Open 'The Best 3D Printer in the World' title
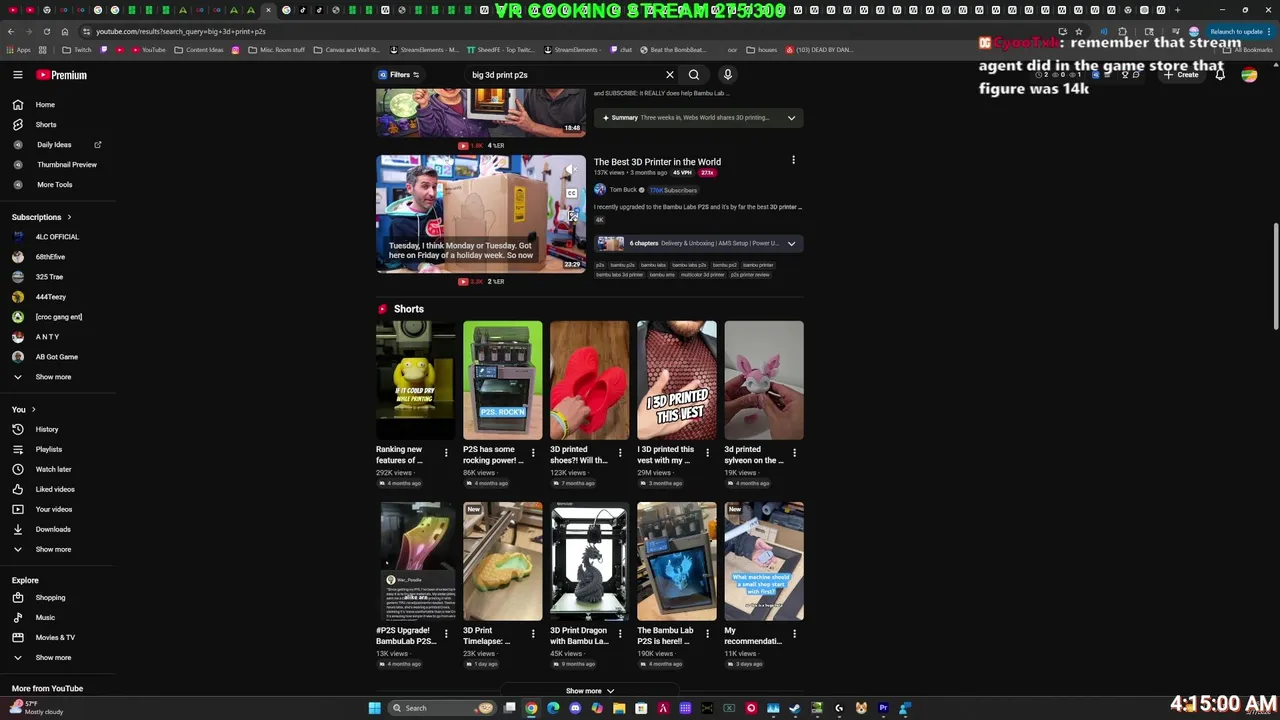 657,162
